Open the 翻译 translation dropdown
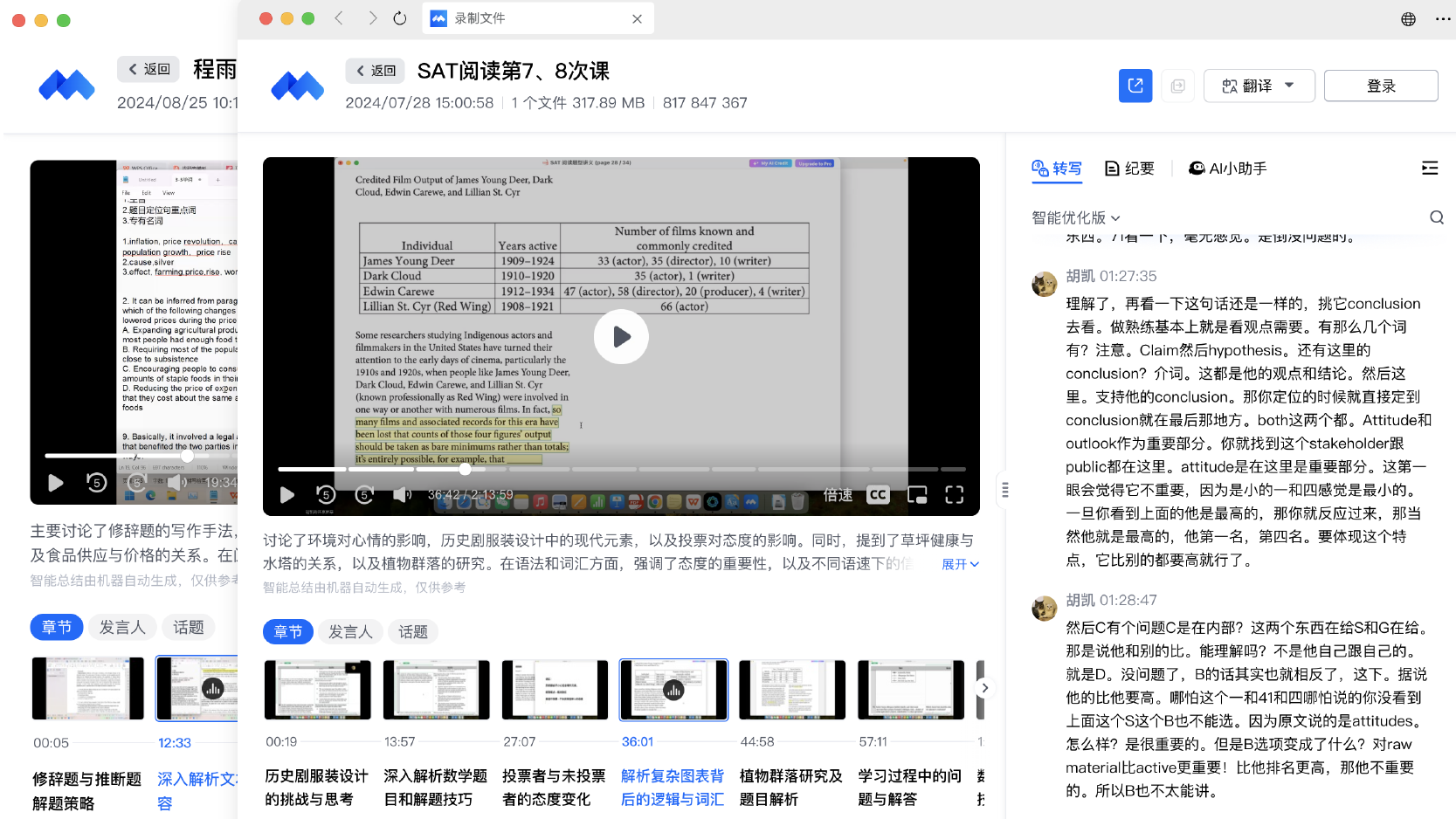The height and width of the screenshot is (819, 1456). click(1259, 85)
